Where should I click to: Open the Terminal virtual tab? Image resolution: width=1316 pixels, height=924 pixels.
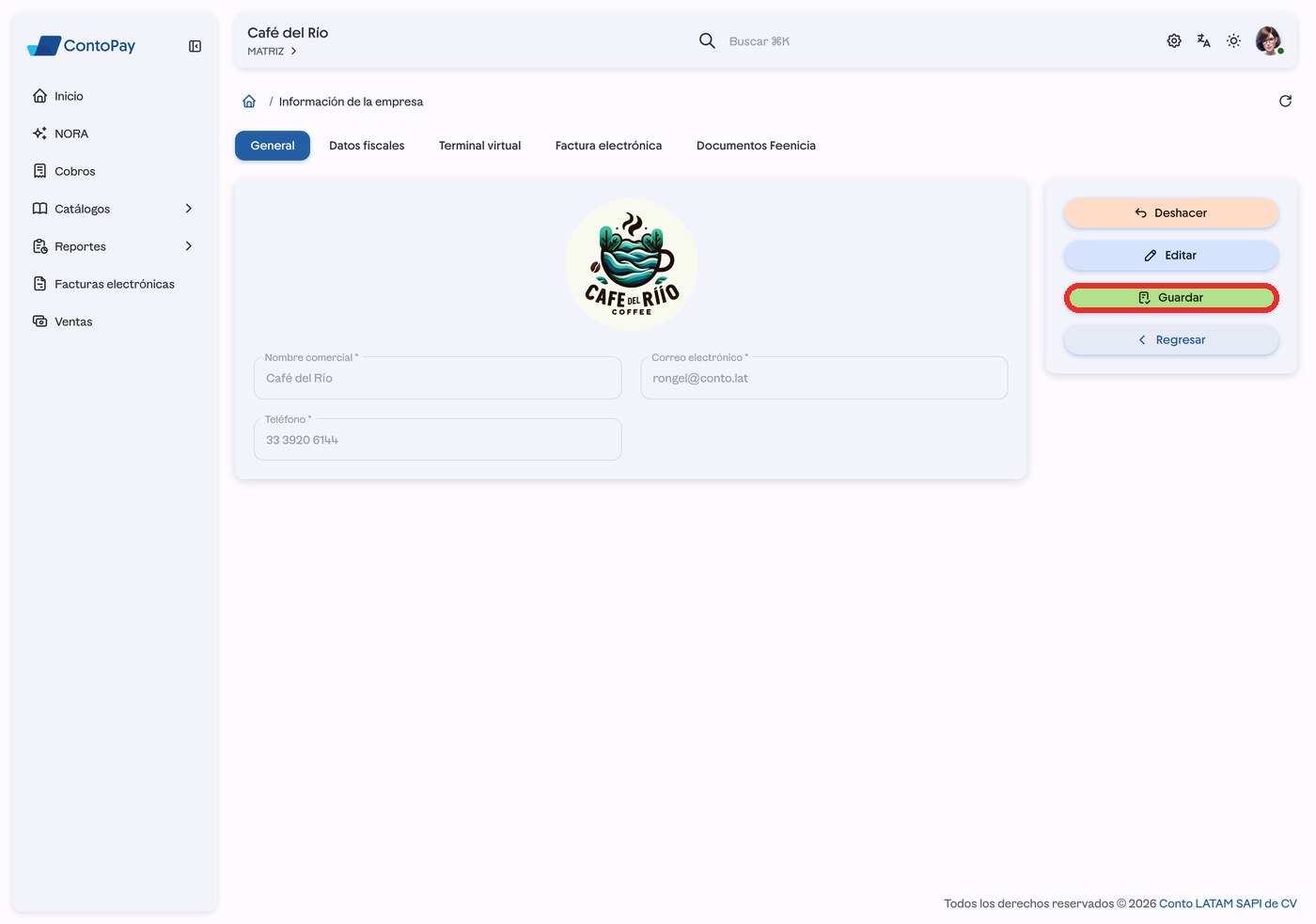point(479,146)
